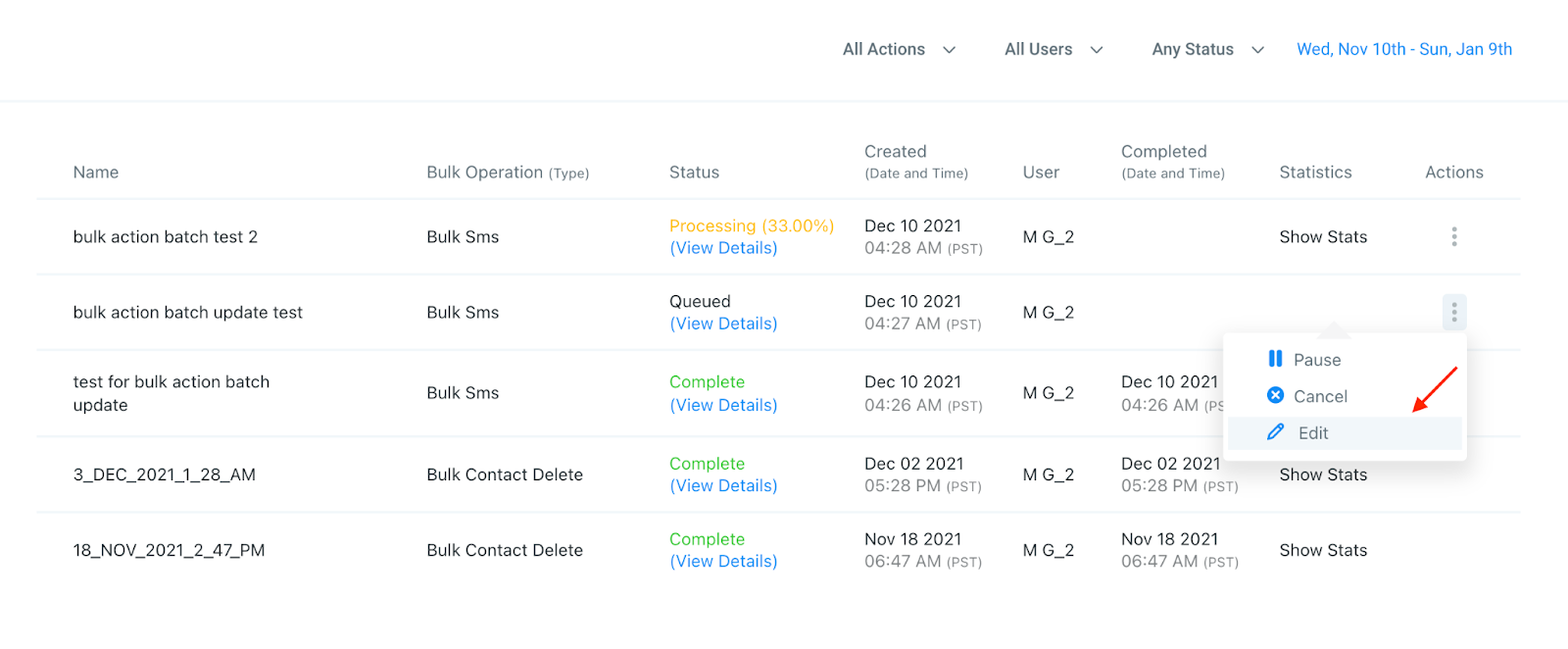View details of the Processing bulk SMS
The image size is (1568, 649).
[x=723, y=248]
